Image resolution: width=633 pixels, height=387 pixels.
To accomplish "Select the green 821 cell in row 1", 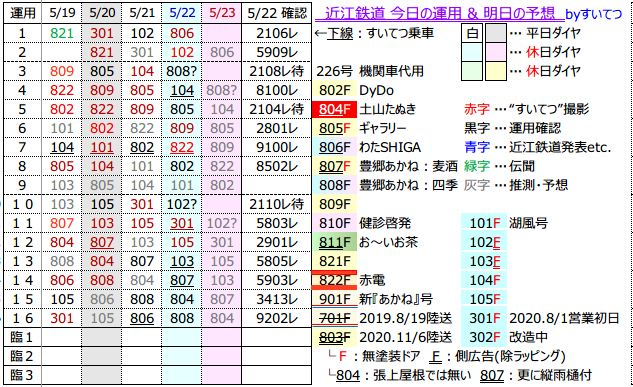I will [62, 33].
